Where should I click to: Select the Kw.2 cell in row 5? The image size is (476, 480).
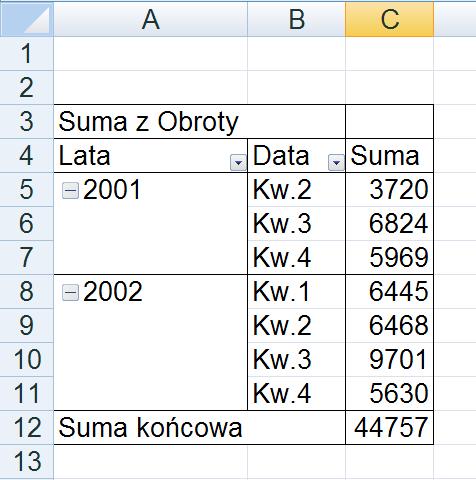297,189
